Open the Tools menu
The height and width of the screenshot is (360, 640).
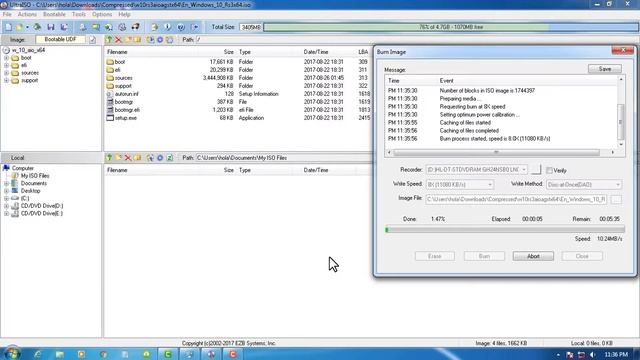pyautogui.click(x=79, y=14)
